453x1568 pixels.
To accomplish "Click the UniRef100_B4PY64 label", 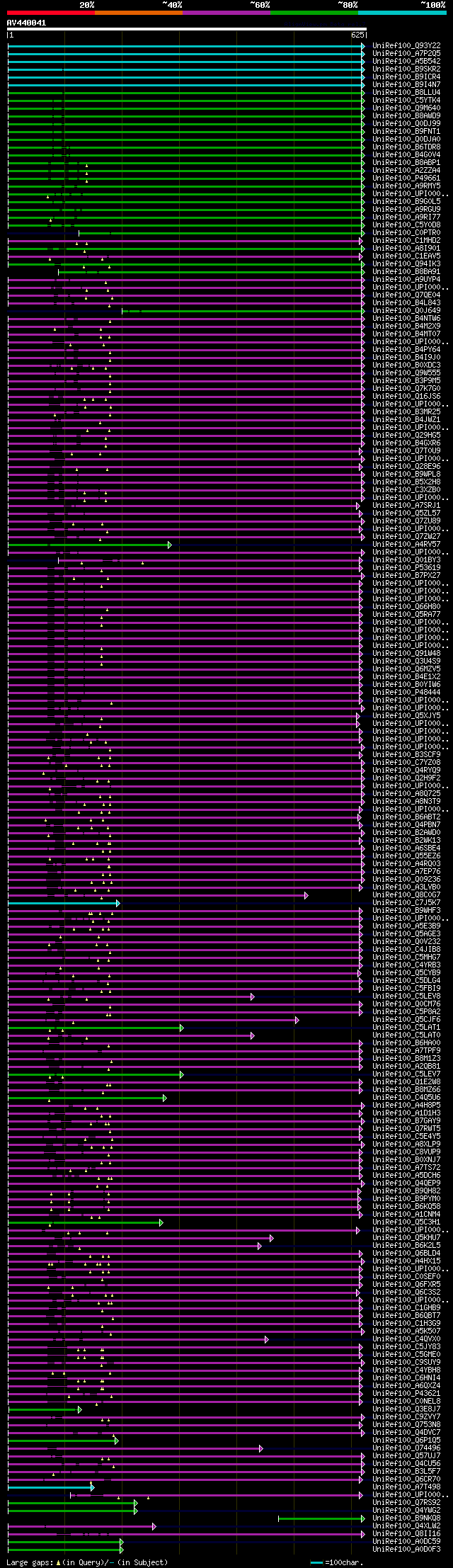I will pos(406,350).
